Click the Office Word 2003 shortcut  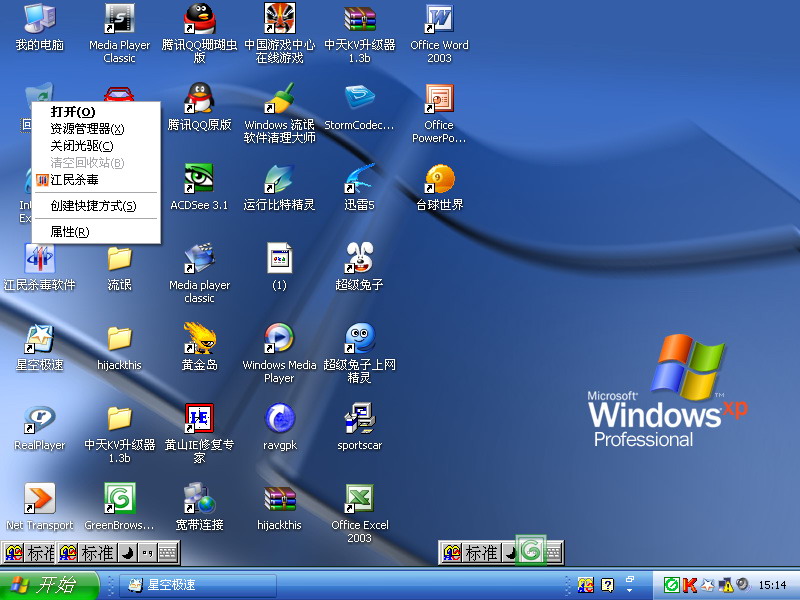click(x=439, y=19)
